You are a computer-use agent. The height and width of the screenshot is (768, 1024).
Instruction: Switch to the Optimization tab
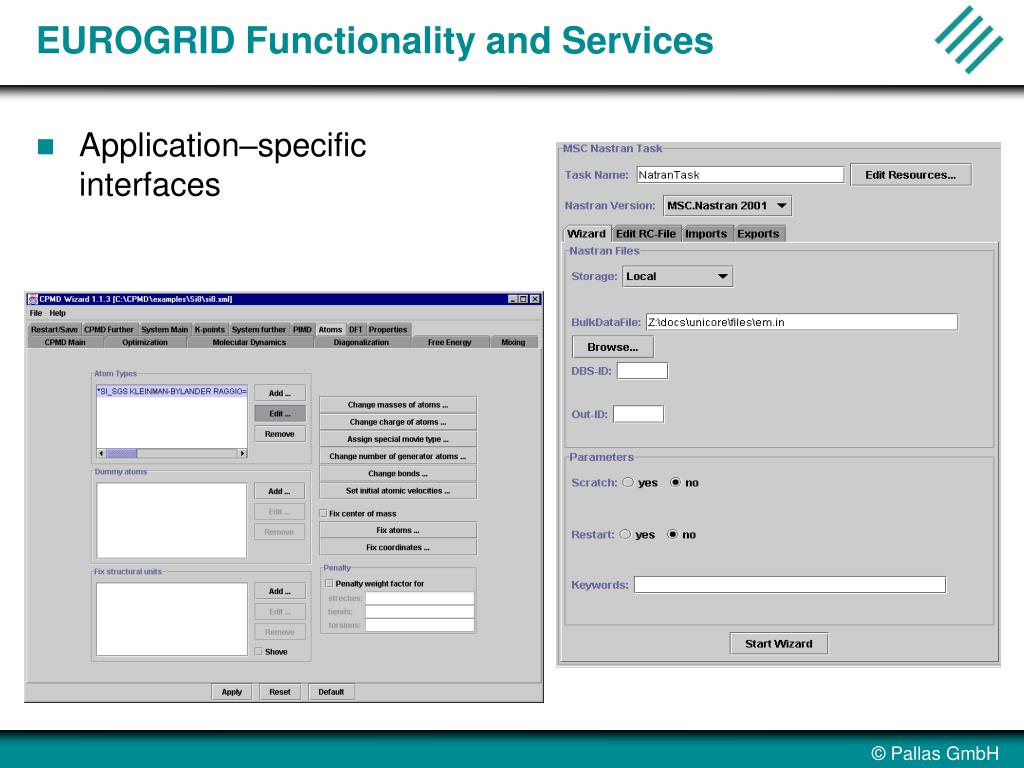(145, 342)
